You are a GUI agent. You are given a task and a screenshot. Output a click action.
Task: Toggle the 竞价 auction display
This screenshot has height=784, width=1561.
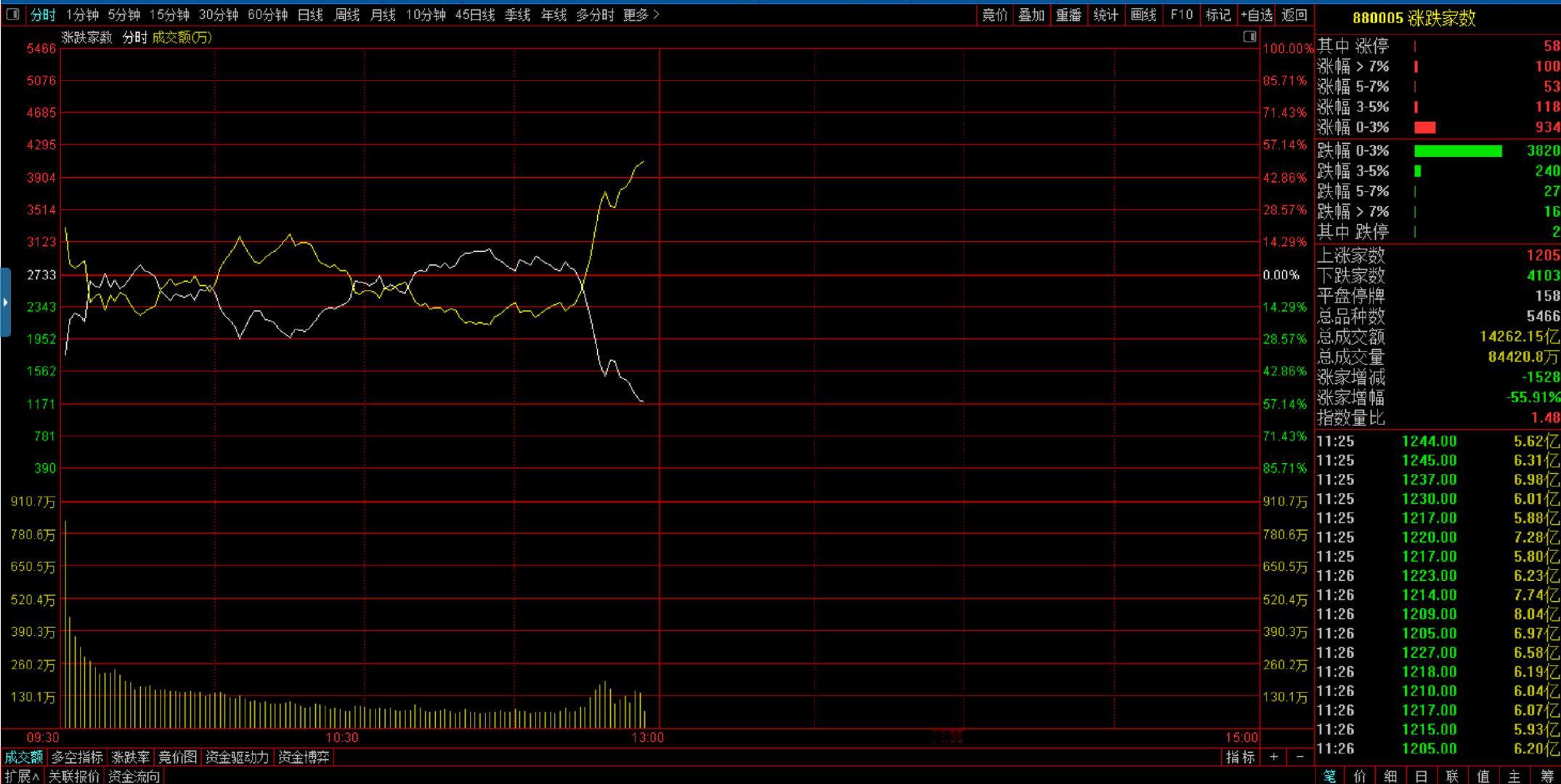(994, 15)
